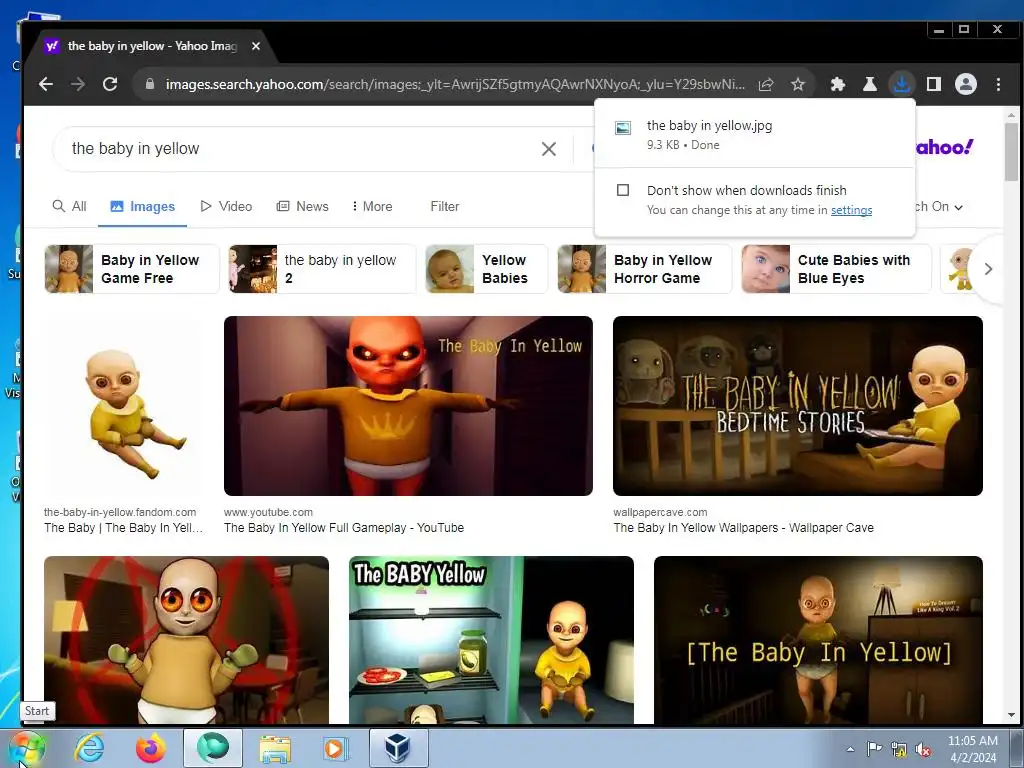1024x768 pixels.
Task: Open the side panel icon
Action: tap(934, 84)
